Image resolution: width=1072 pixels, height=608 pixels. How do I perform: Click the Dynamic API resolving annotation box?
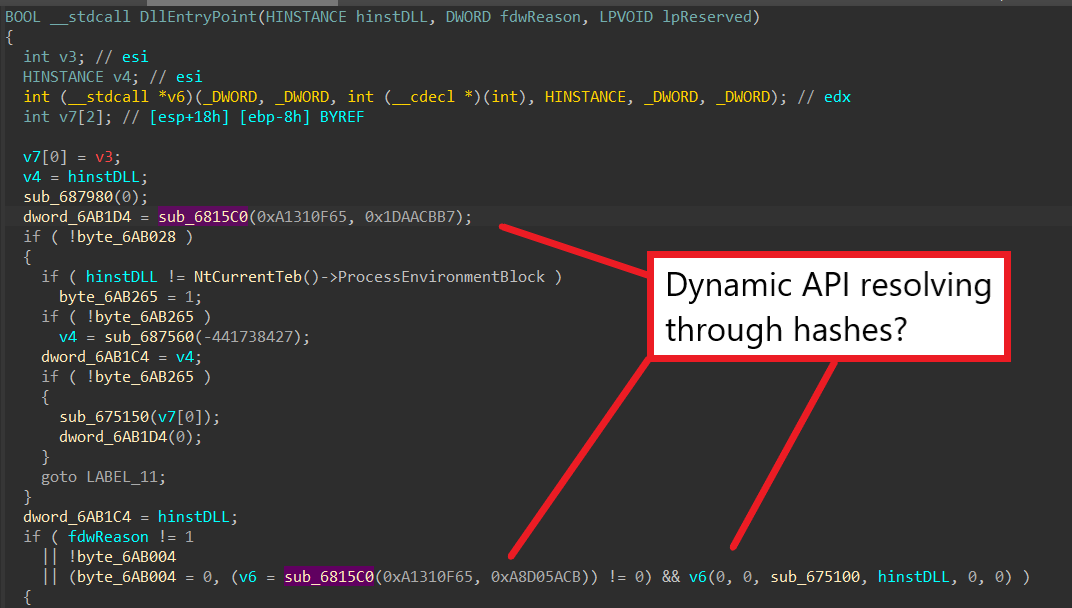[x=828, y=305]
